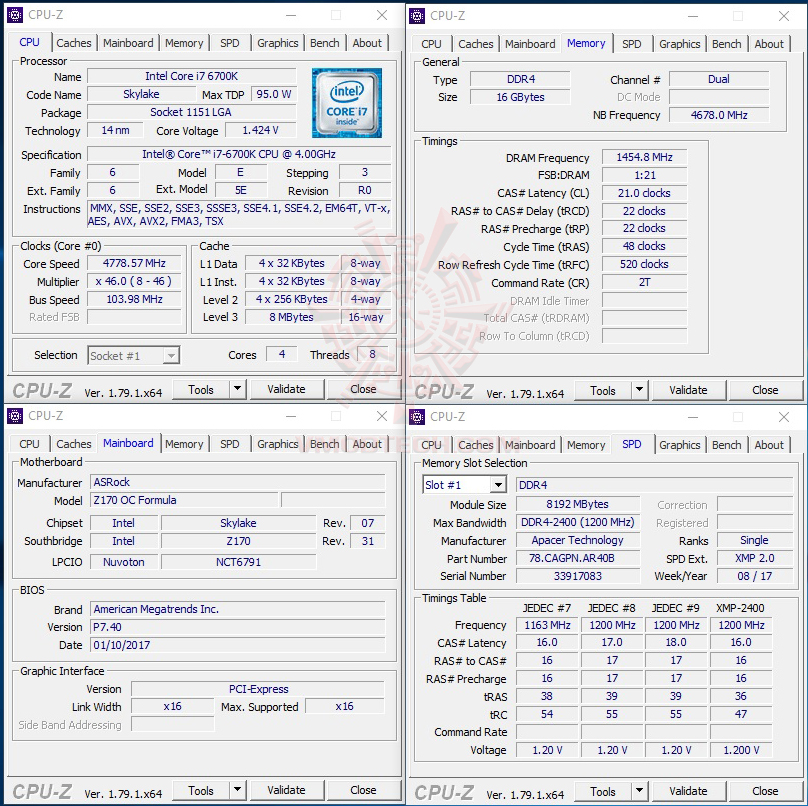This screenshot has width=808, height=806.
Task: Minimize the SPD CPU-Z window
Action: click(693, 417)
